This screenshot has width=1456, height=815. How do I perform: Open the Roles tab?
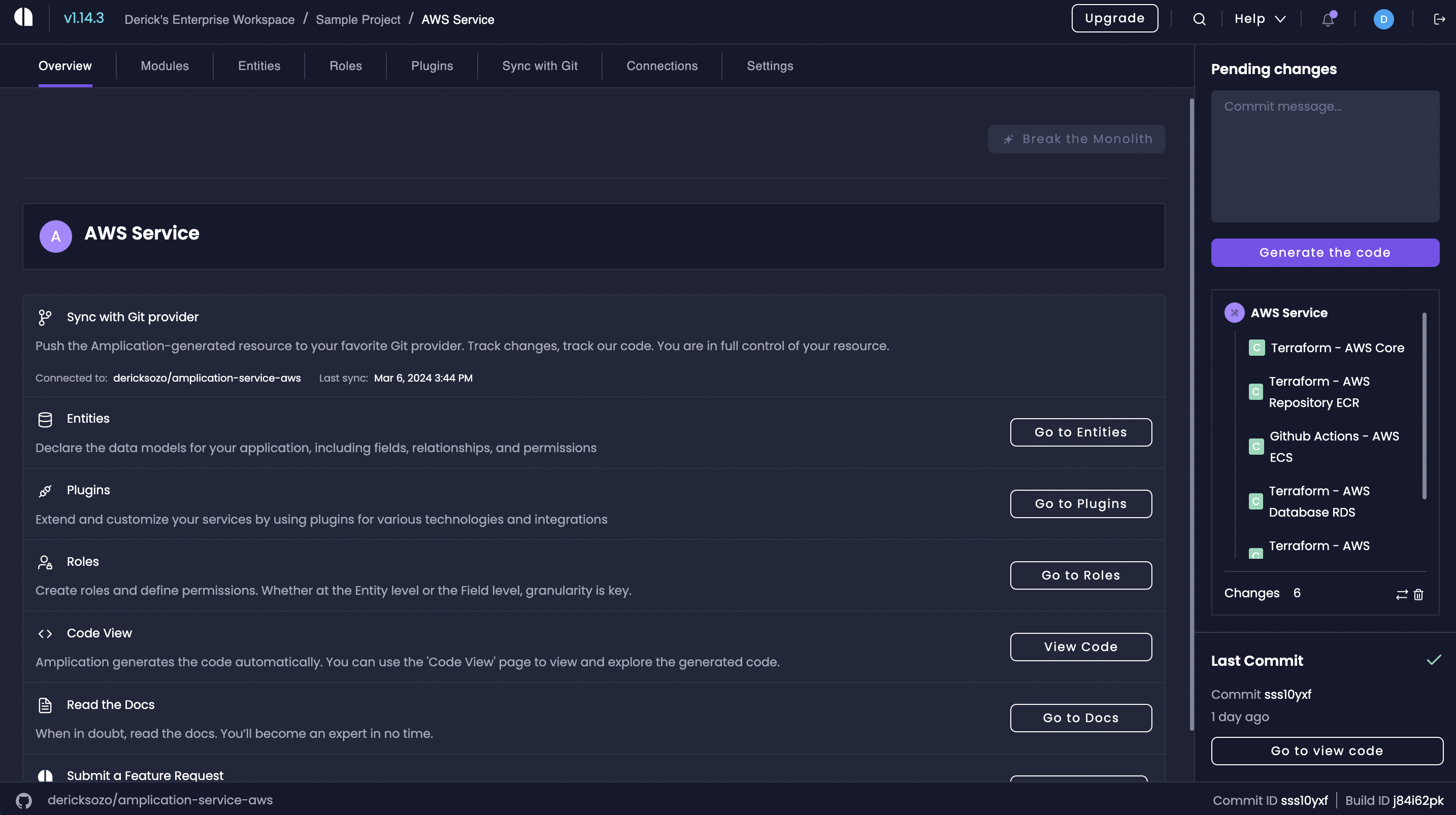click(345, 65)
